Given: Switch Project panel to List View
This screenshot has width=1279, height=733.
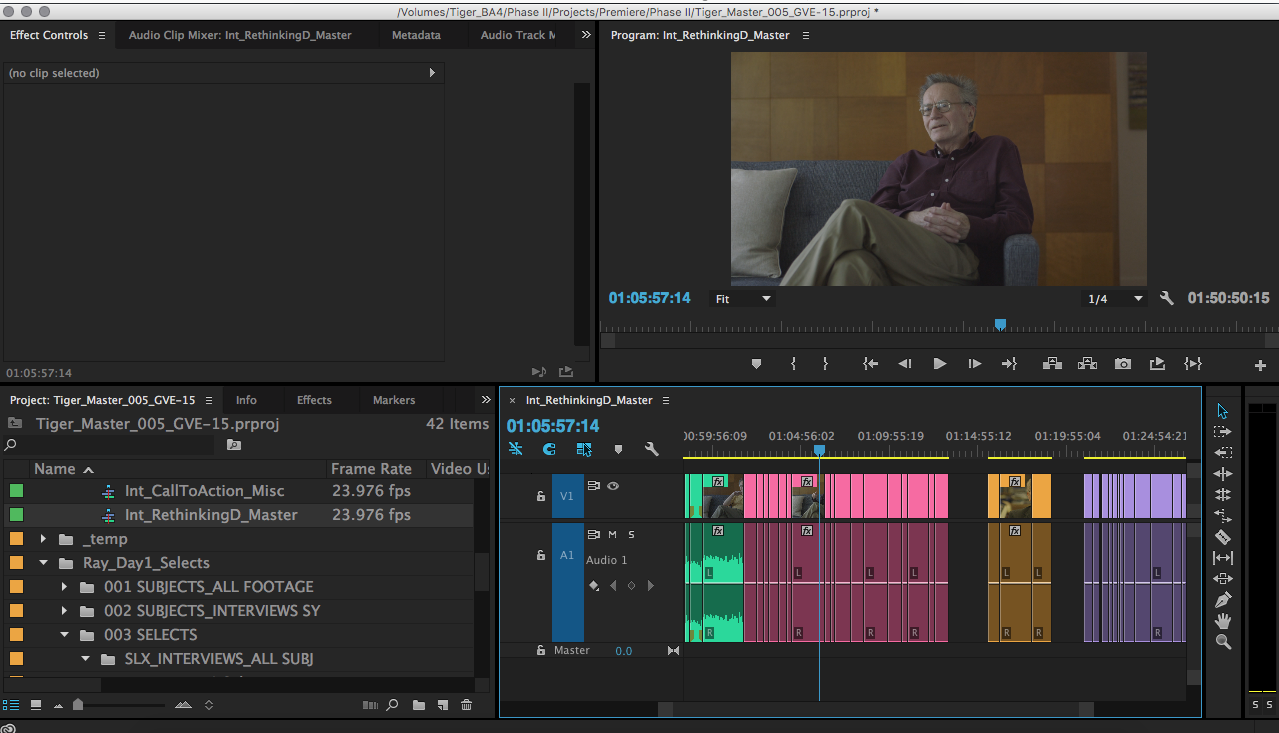Looking at the screenshot, I should click(12, 705).
